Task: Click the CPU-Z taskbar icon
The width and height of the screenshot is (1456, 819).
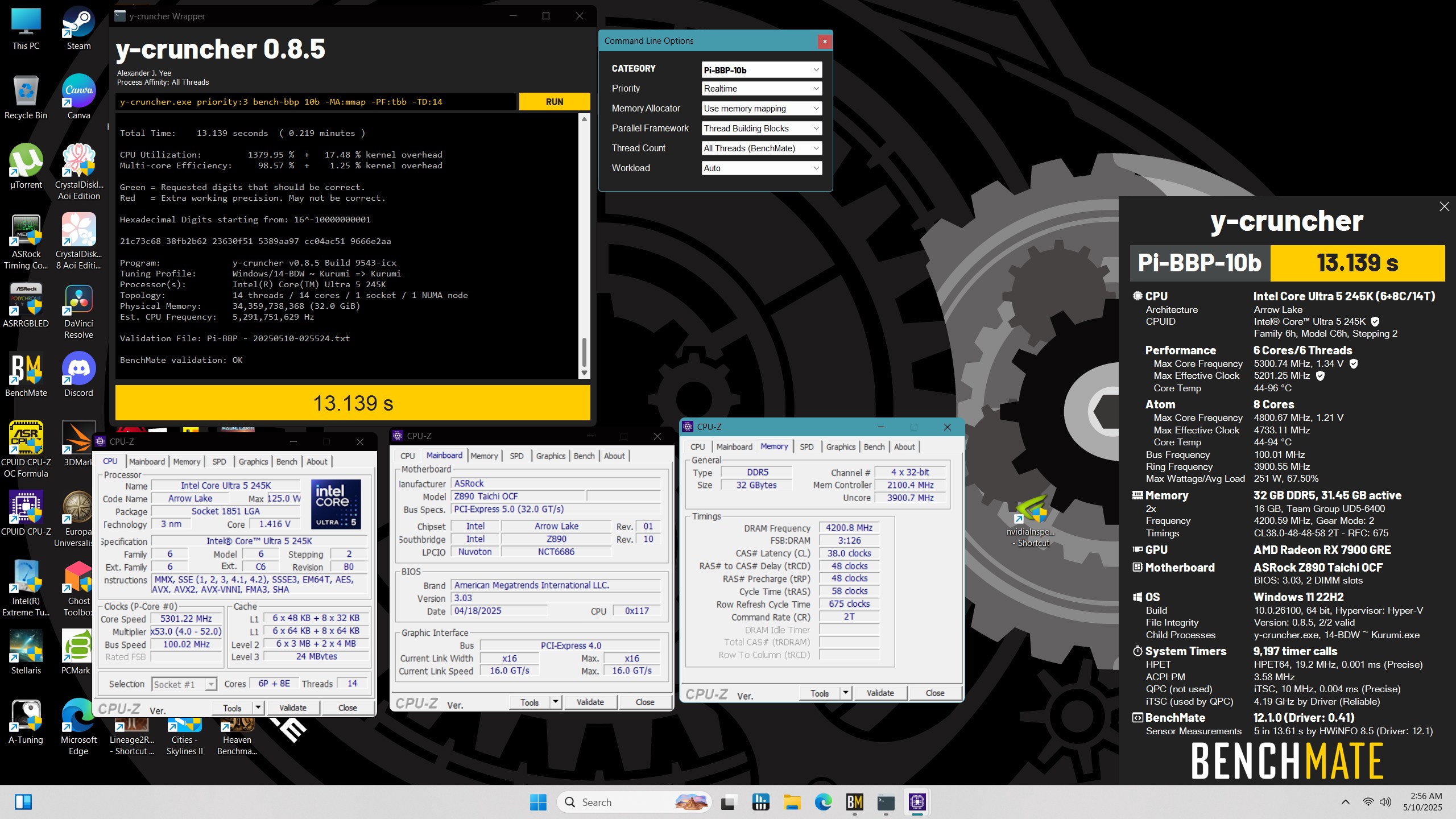Action: pos(917,802)
